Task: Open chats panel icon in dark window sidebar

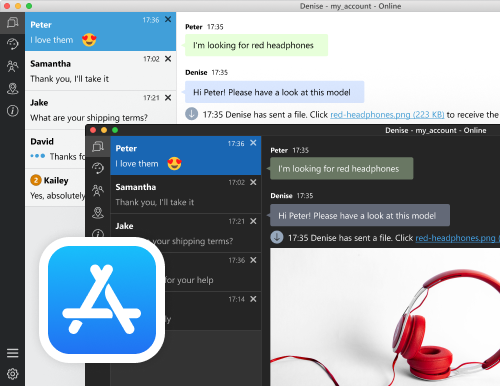Action: 98,146
